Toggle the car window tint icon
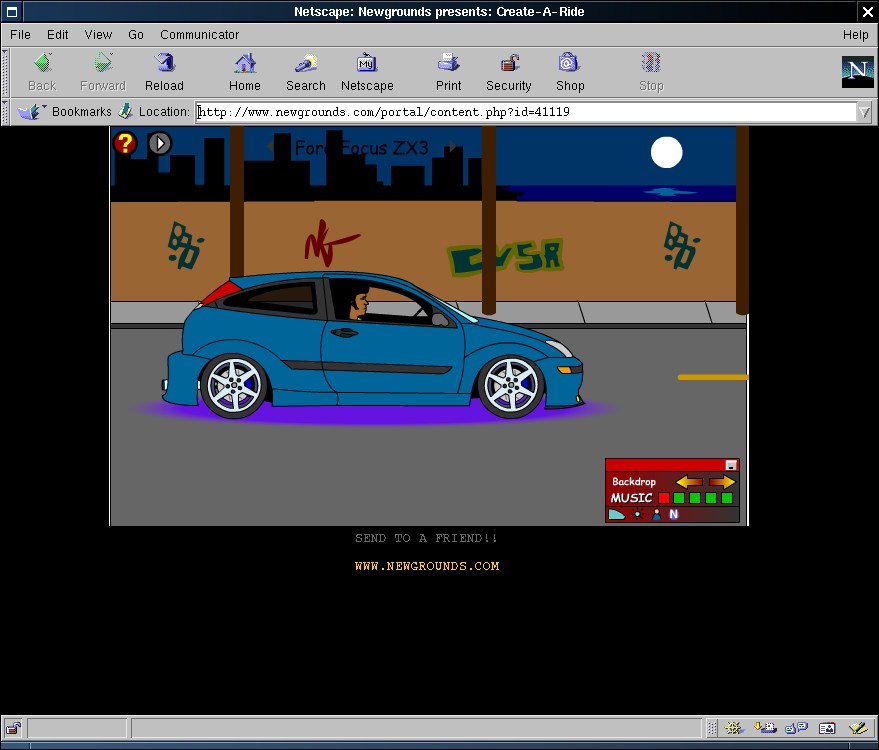This screenshot has width=879, height=750. coord(617,514)
